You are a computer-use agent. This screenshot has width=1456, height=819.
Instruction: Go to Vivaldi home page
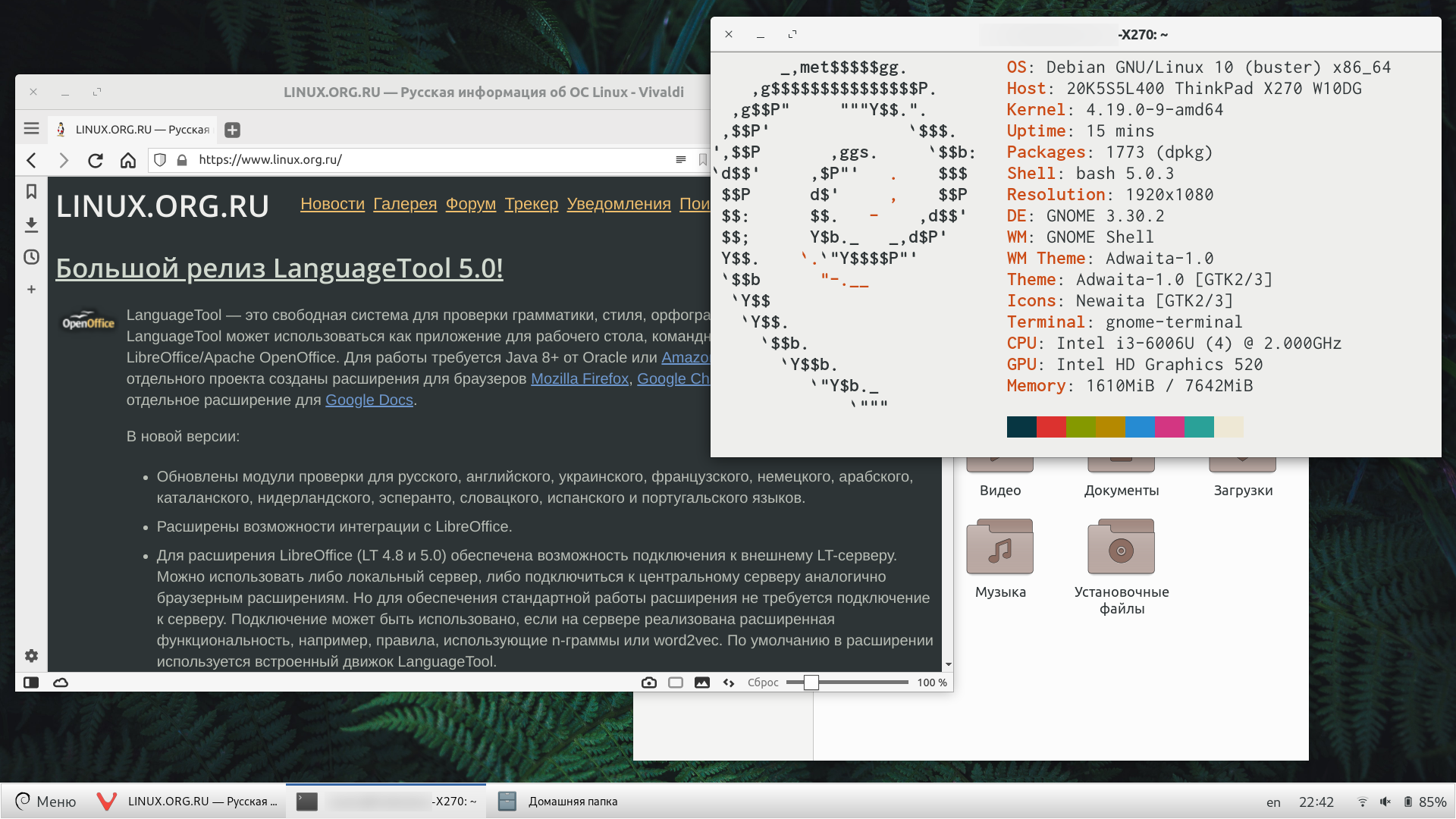coord(128,160)
